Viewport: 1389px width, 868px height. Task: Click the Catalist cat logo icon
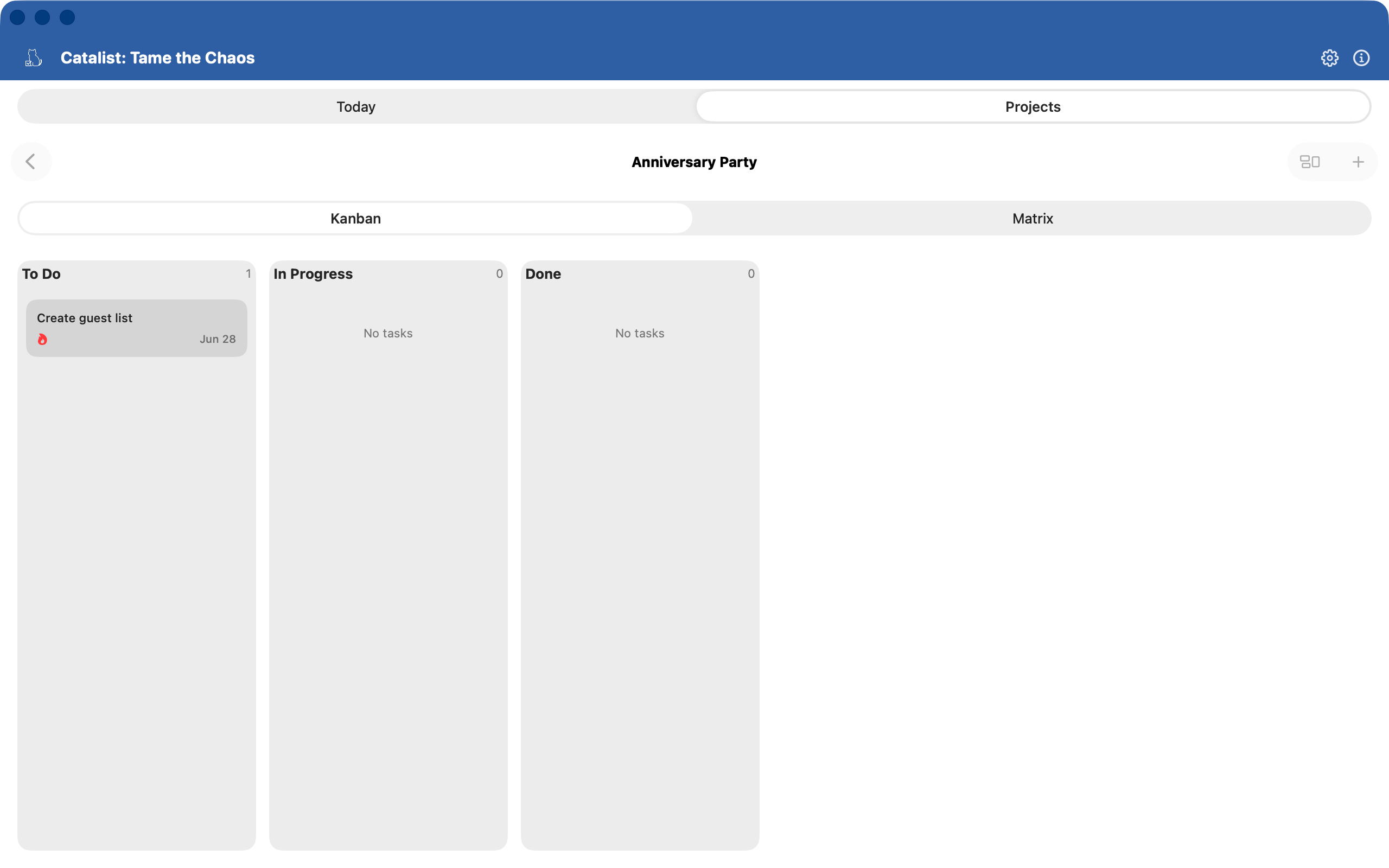point(33,58)
